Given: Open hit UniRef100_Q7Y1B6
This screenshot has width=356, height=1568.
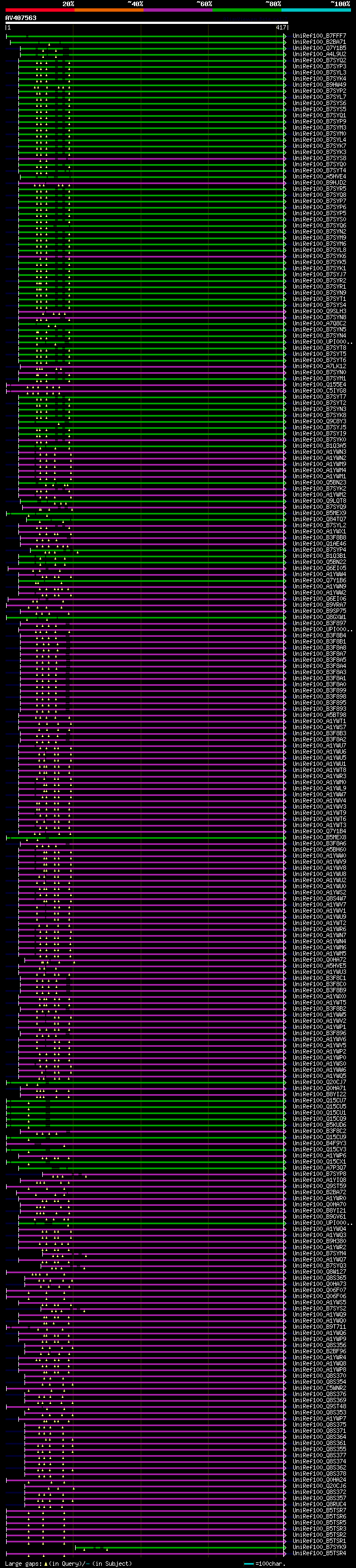Looking at the screenshot, I should pyautogui.click(x=319, y=581).
